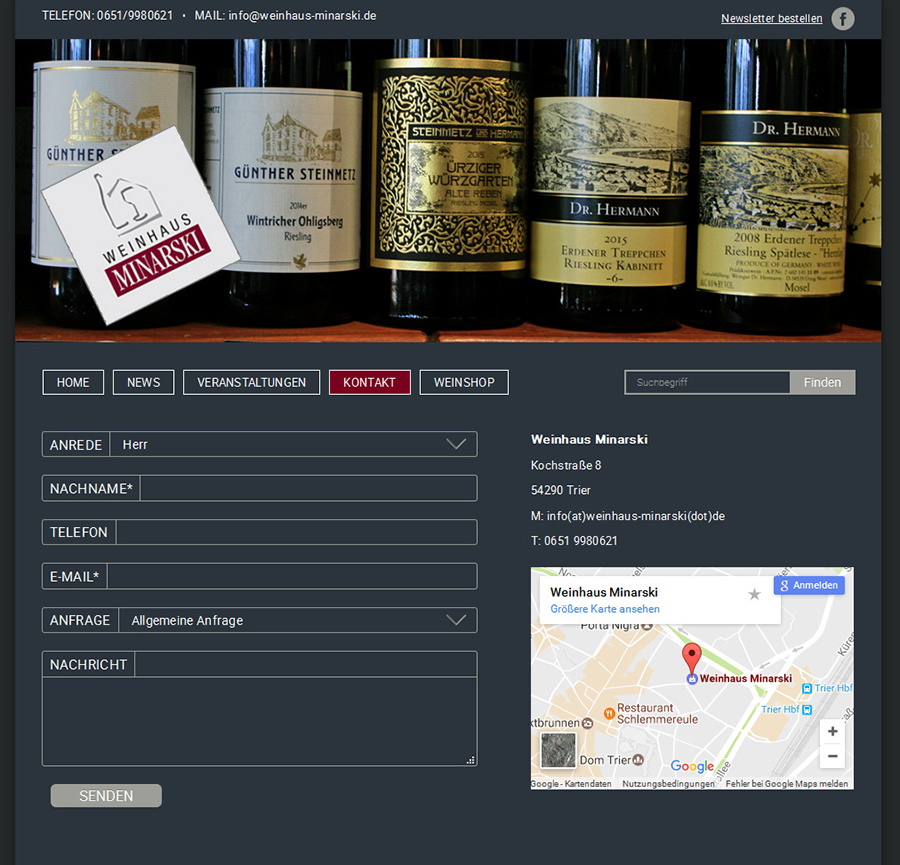Click into the Nachricht text area
Viewport: 900px width, 865px height.
[259, 722]
